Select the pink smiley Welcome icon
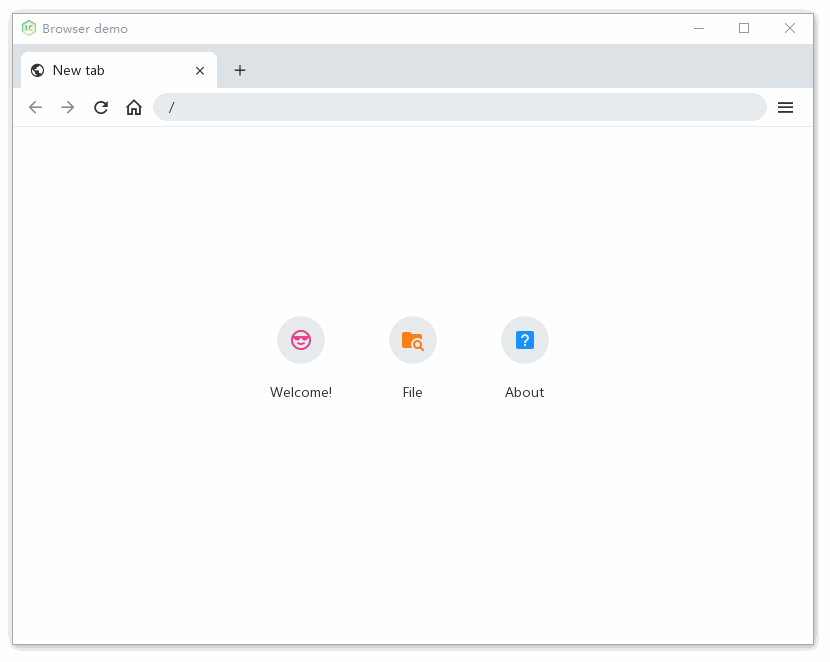Image resolution: width=830 pixels, height=662 pixels. tap(301, 340)
